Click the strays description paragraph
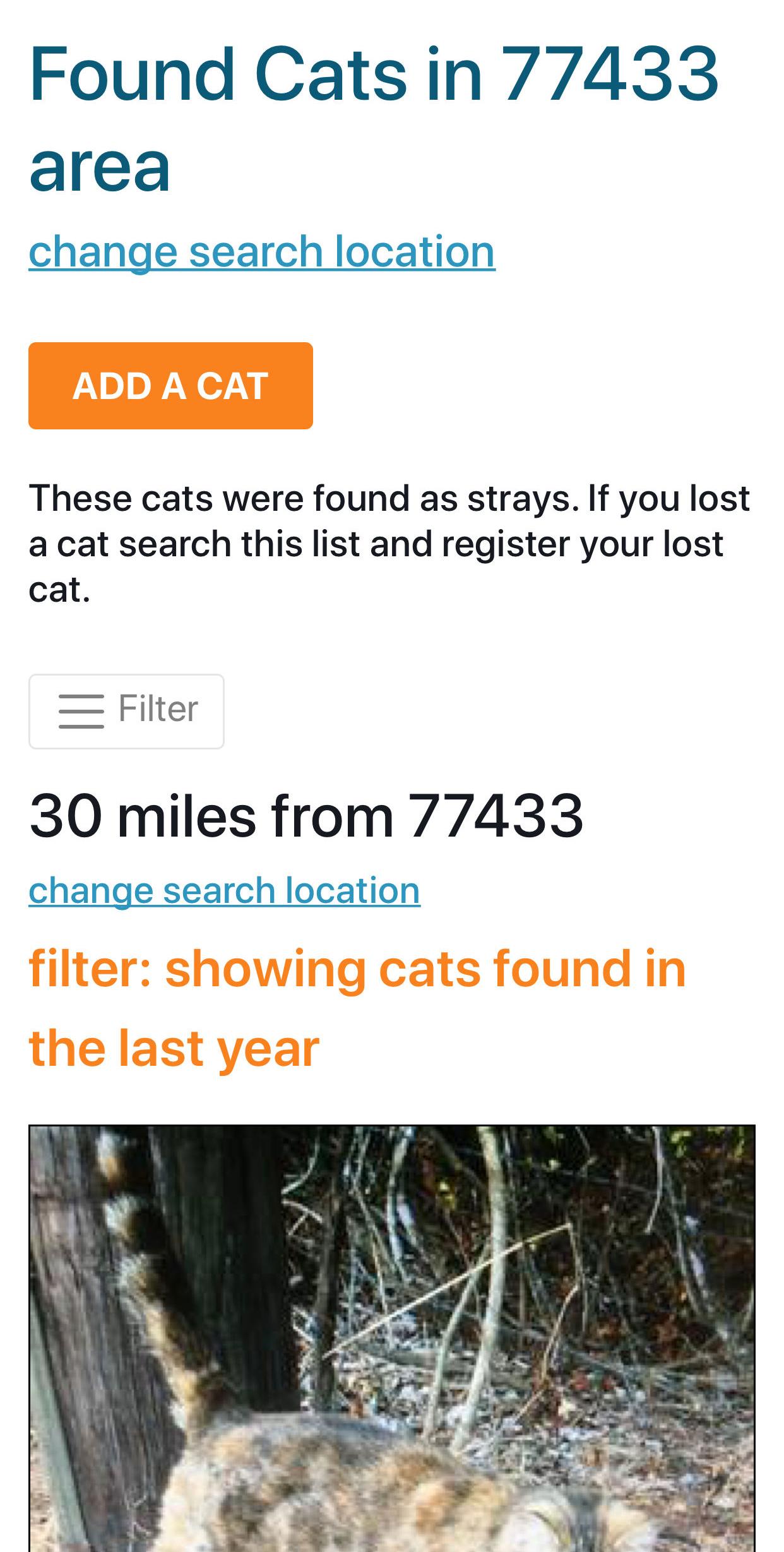The image size is (784, 1552). click(x=389, y=543)
